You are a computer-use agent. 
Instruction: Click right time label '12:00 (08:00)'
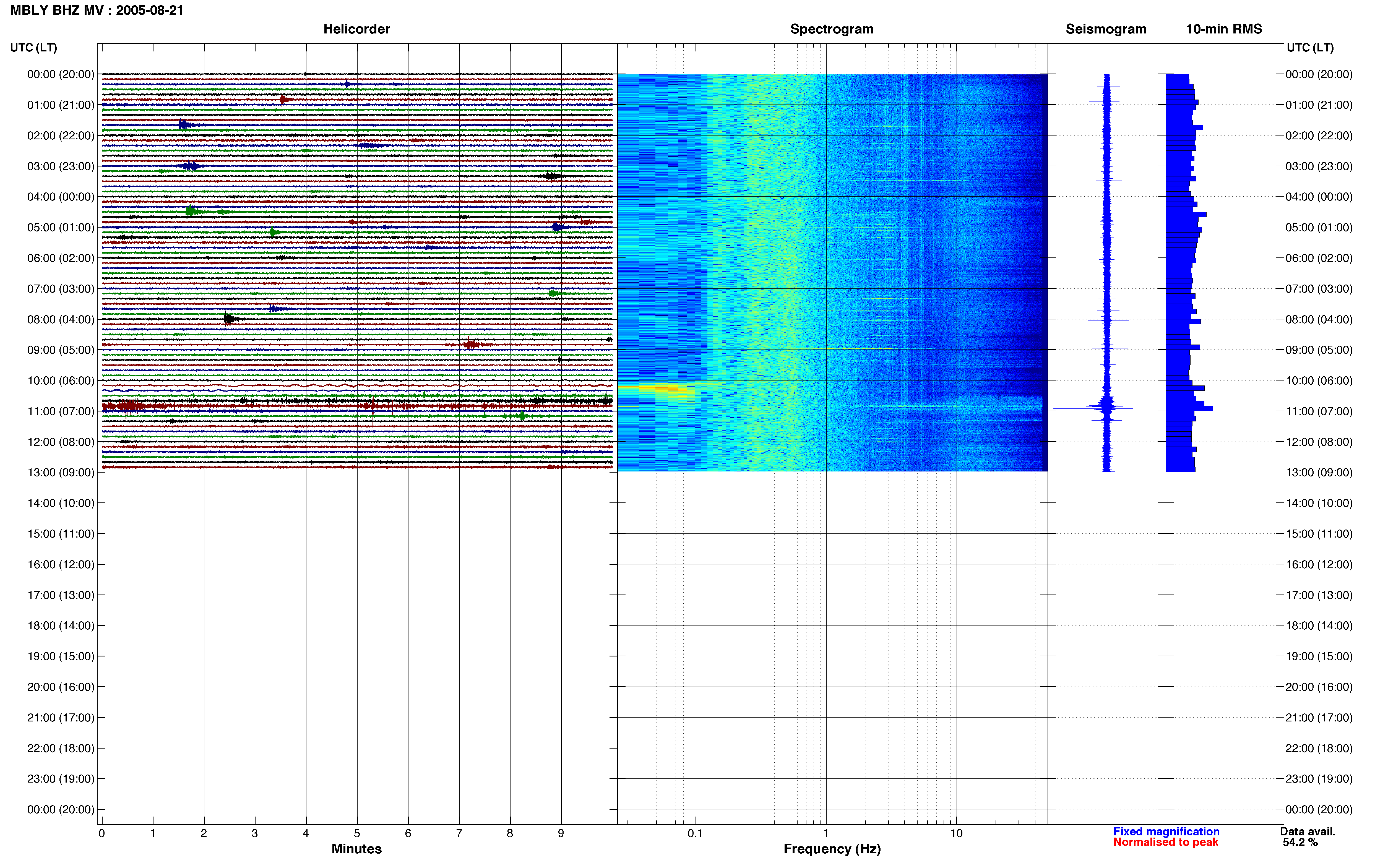click(x=1319, y=442)
